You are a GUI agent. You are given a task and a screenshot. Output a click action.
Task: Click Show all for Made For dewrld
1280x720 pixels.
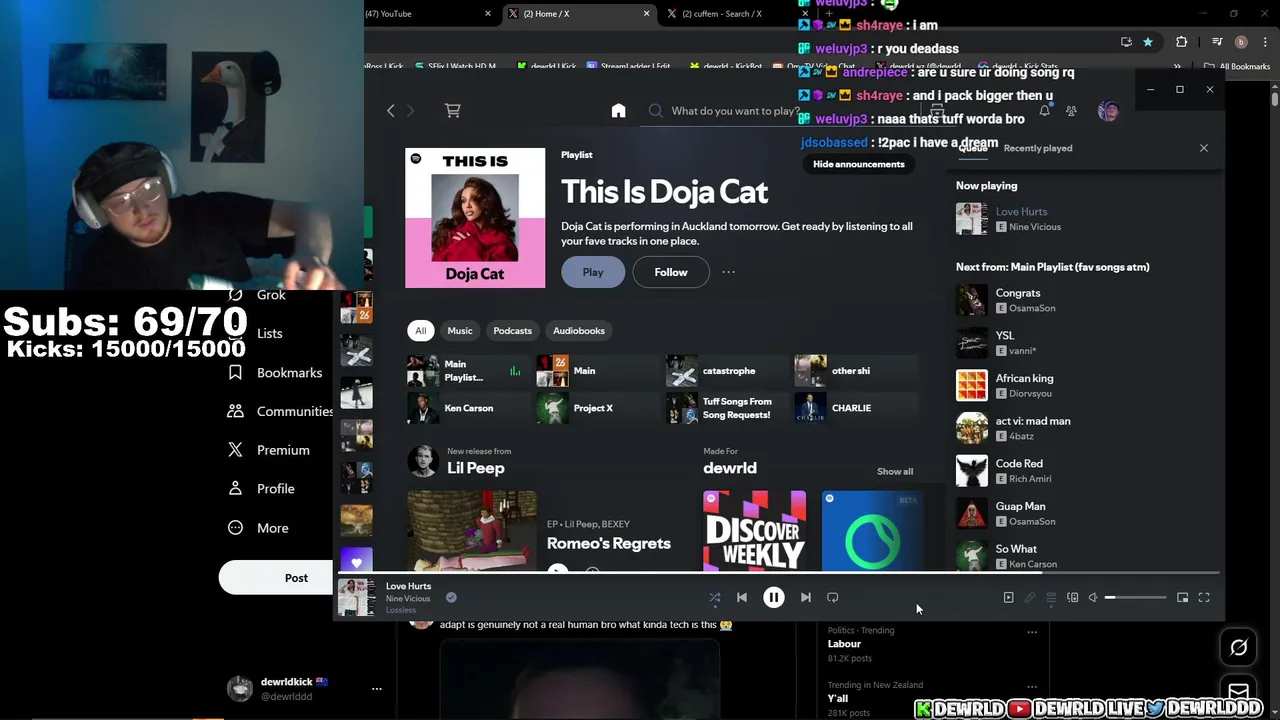[x=895, y=471]
